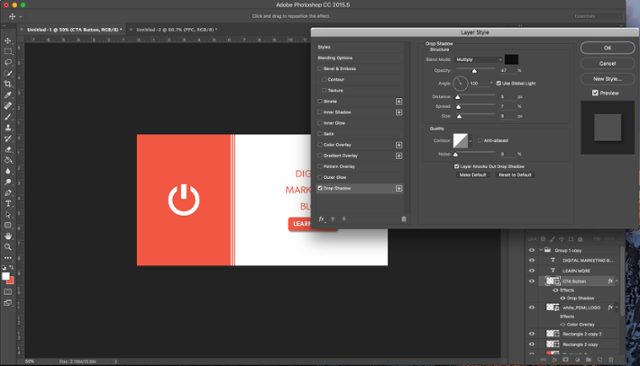This screenshot has width=640, height=366.
Task: Open the drop shadow color swatch
Action: point(511,60)
